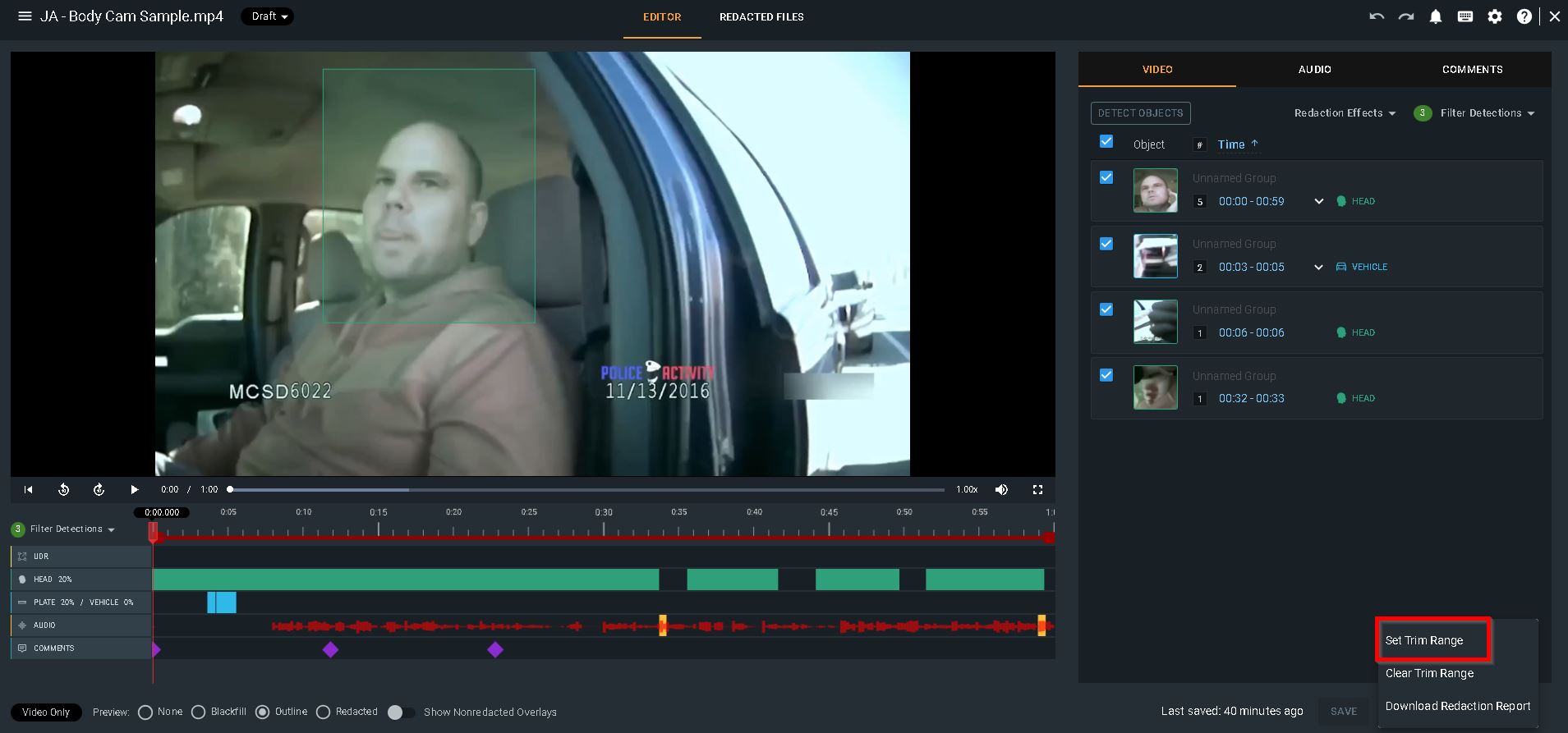The height and width of the screenshot is (733, 1568).
Task: Expand the 00:00 - 00:59 head group
Action: tap(1318, 201)
